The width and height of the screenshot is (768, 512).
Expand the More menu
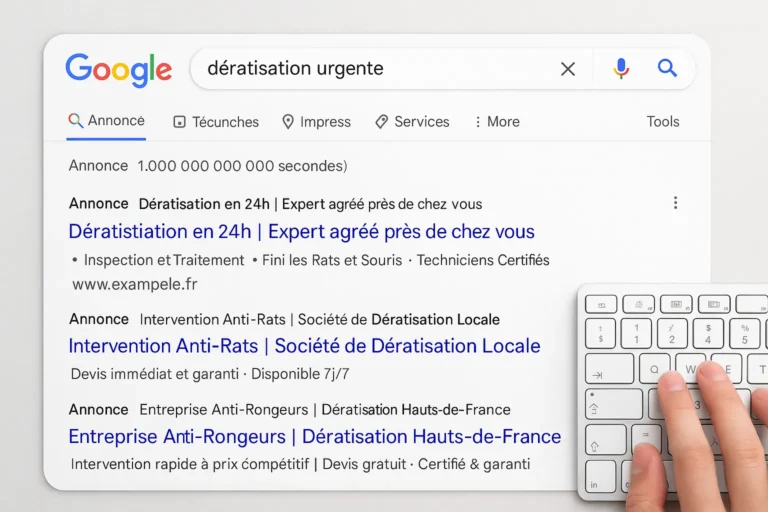(497, 122)
